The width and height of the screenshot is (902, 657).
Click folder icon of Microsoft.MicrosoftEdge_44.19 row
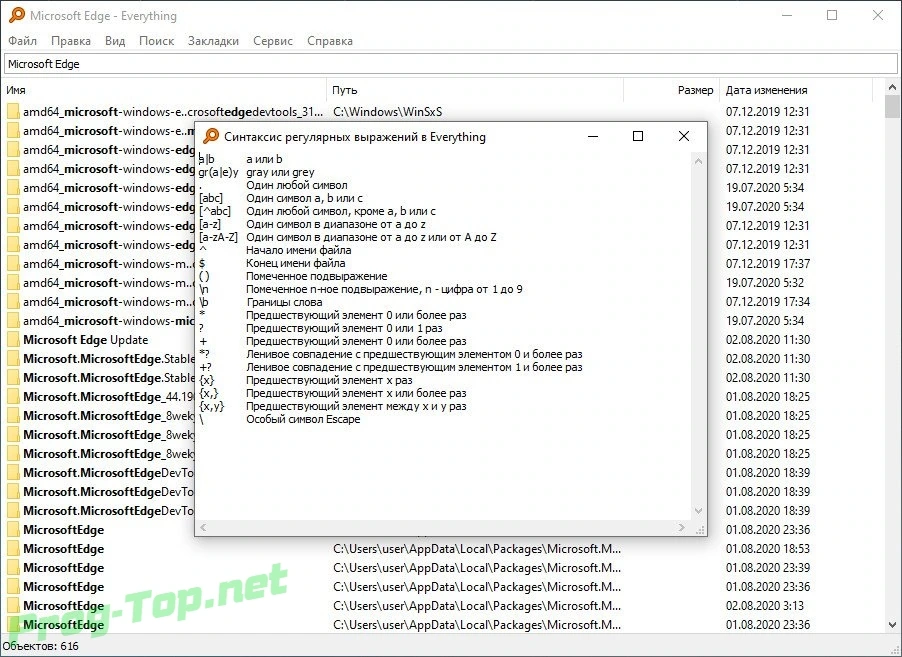point(13,396)
